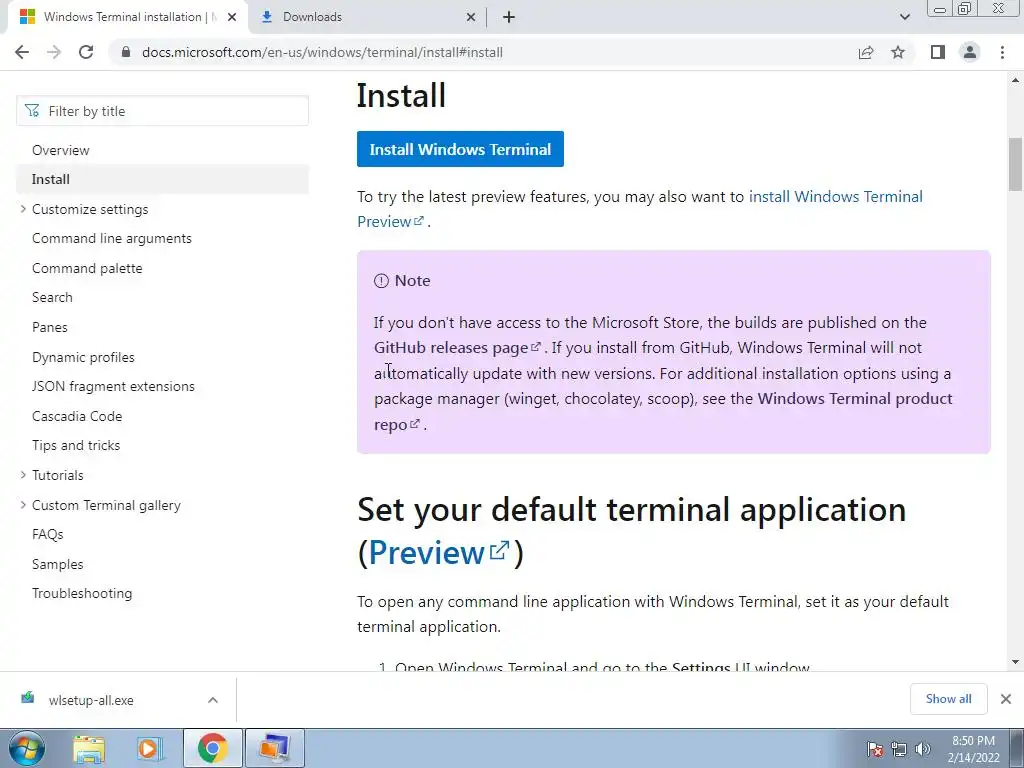
Task: Open the Panes article
Action: click(x=50, y=327)
